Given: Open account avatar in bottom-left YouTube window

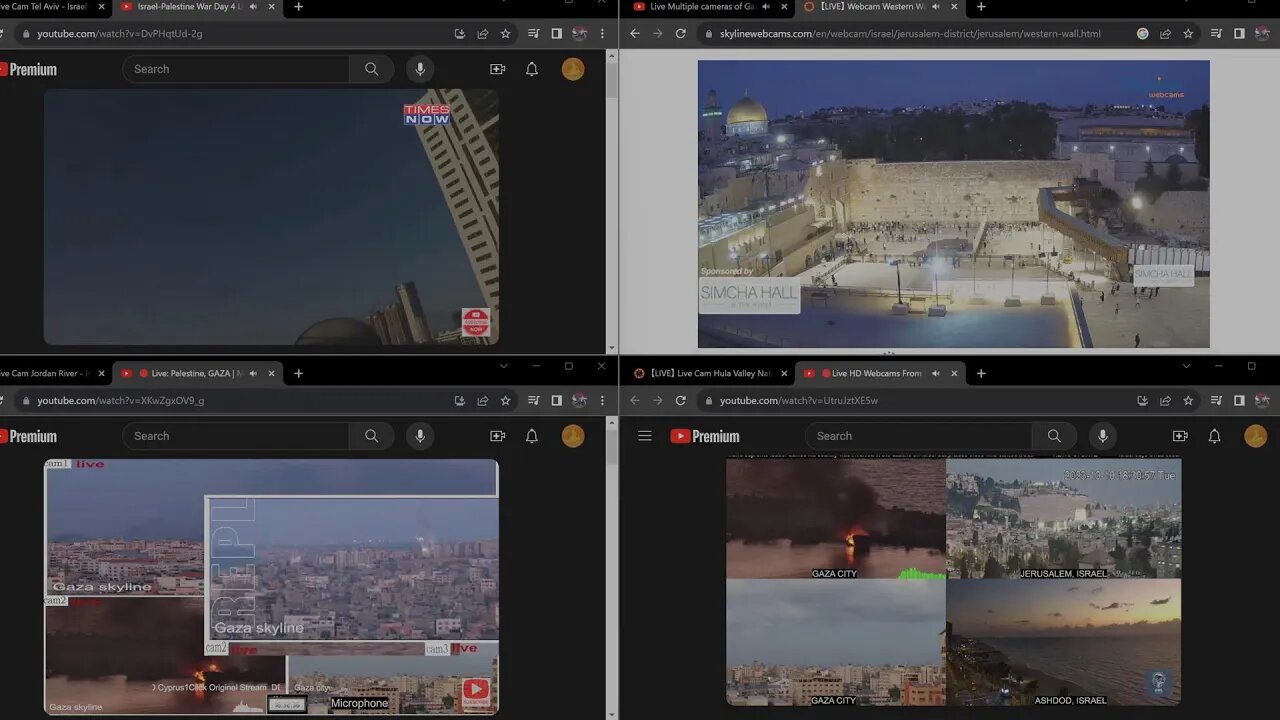Looking at the screenshot, I should click(x=573, y=436).
